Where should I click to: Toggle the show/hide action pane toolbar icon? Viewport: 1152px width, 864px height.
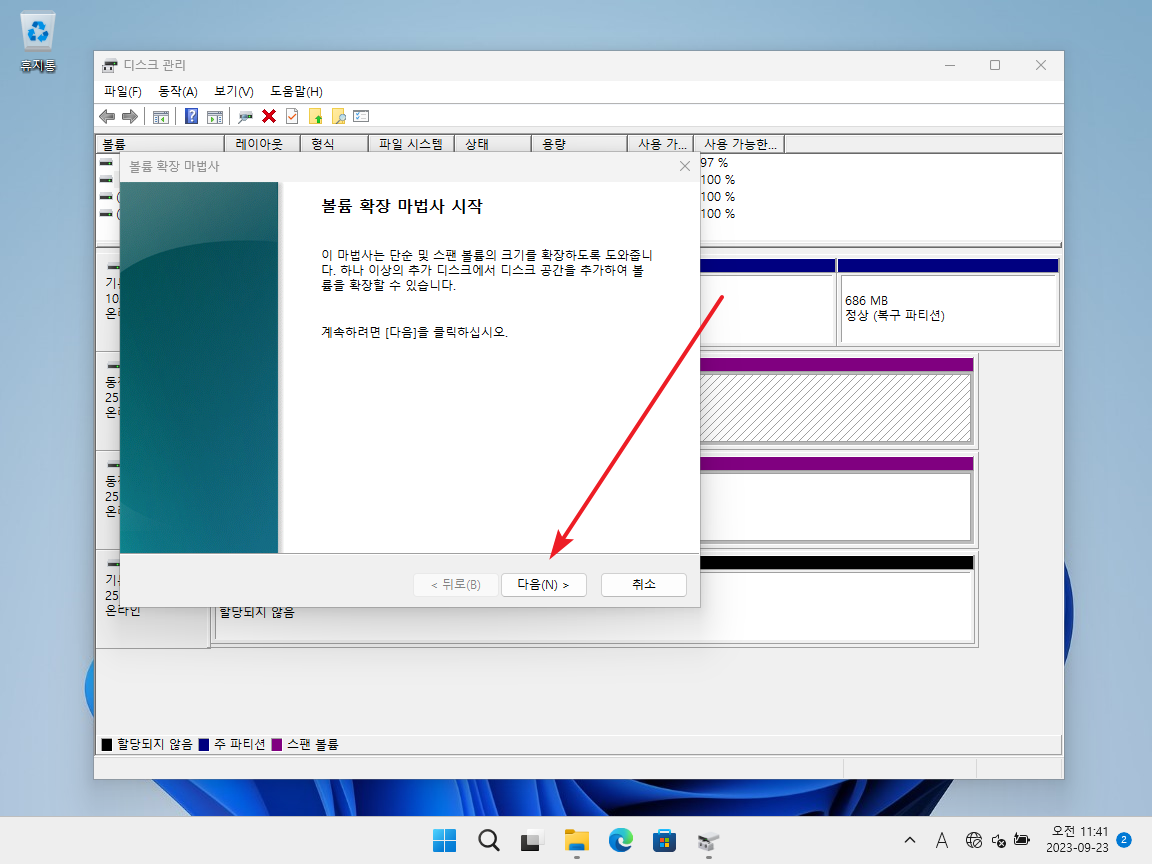(x=215, y=116)
